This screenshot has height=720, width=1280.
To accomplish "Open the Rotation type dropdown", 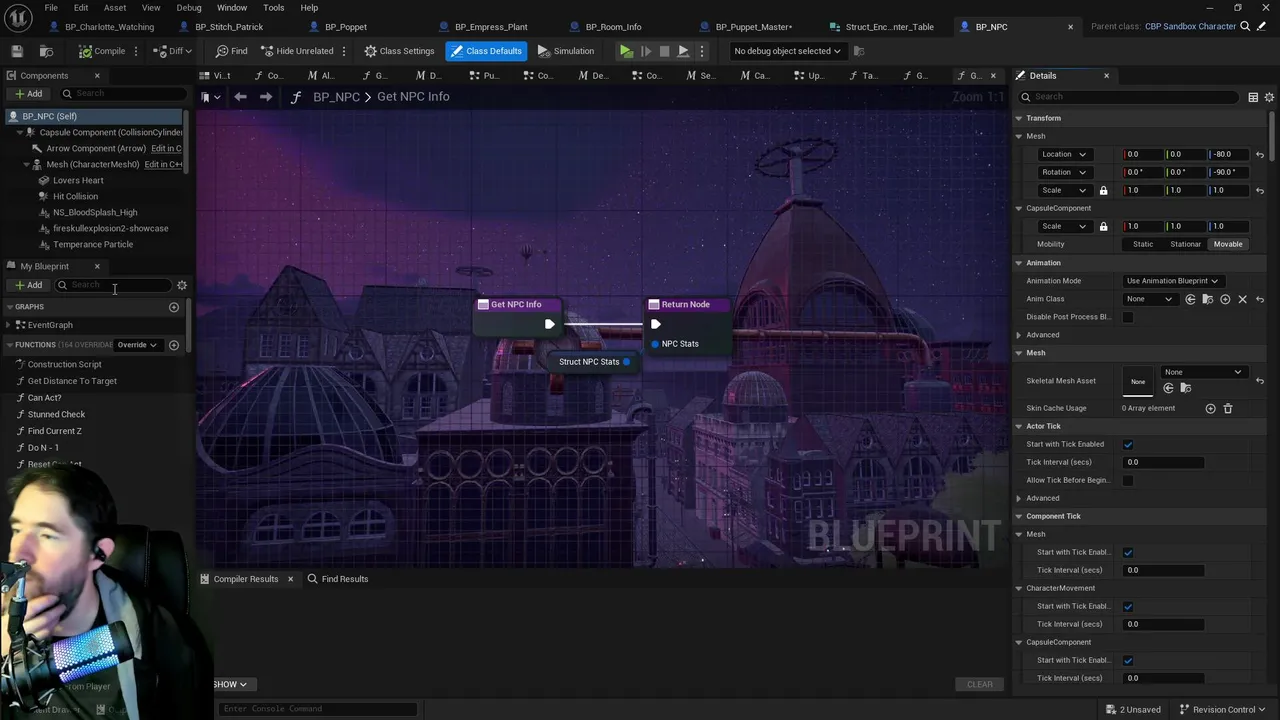I will click(x=1064, y=172).
